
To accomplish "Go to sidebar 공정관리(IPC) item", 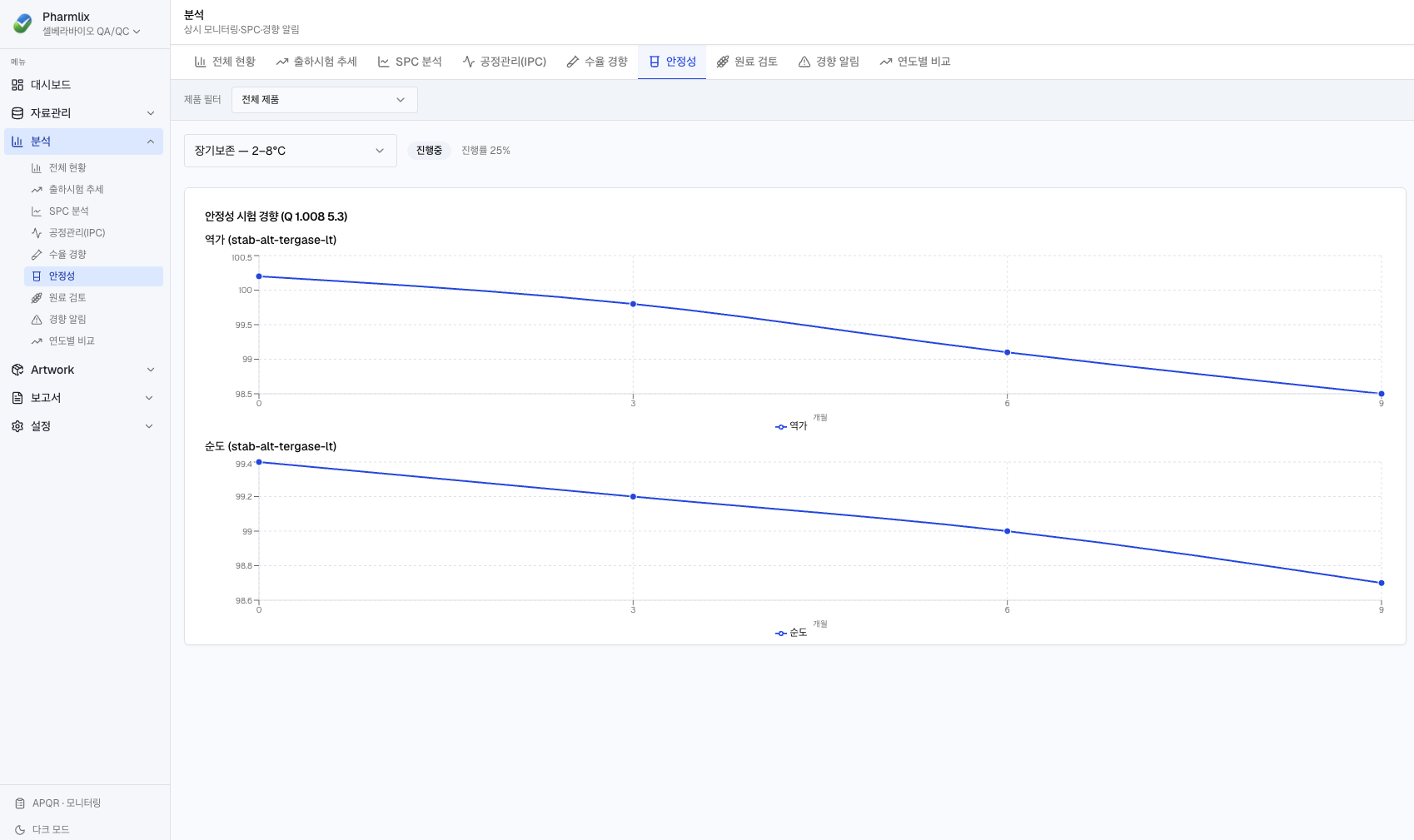I will [93, 233].
